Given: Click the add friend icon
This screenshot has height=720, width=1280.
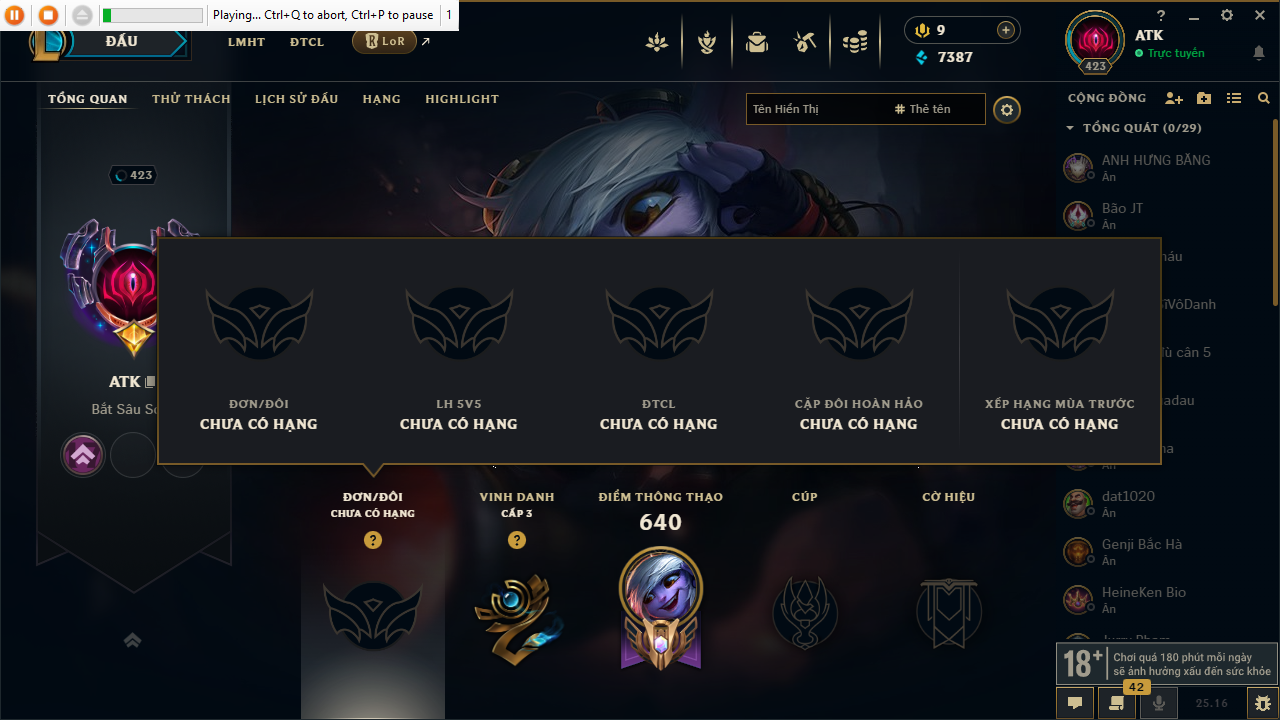Looking at the screenshot, I should coord(1174,98).
